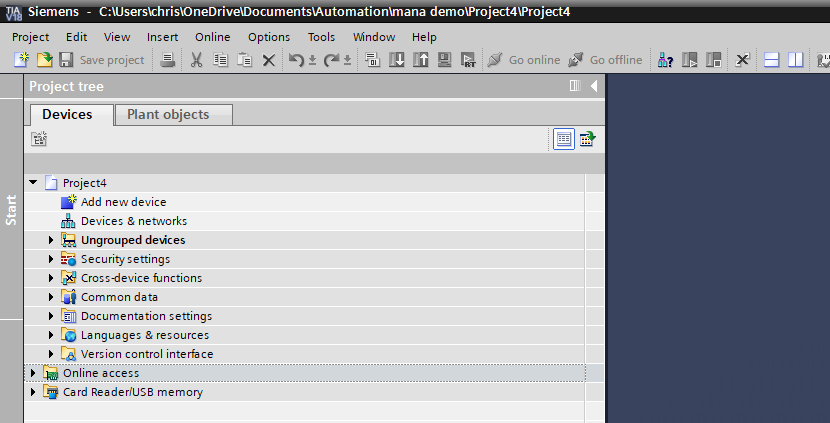Expand the Security settings node

point(51,259)
